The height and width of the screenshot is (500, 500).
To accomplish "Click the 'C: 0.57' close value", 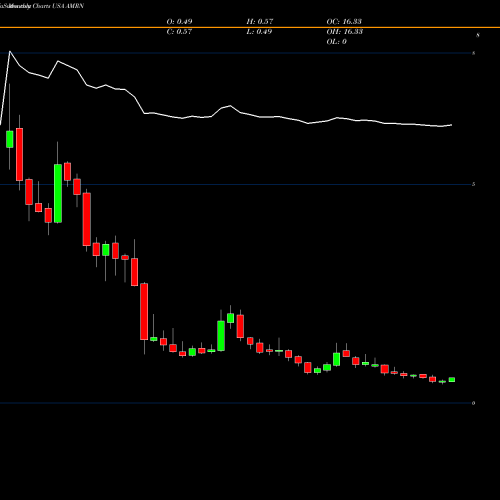I will tap(179, 32).
